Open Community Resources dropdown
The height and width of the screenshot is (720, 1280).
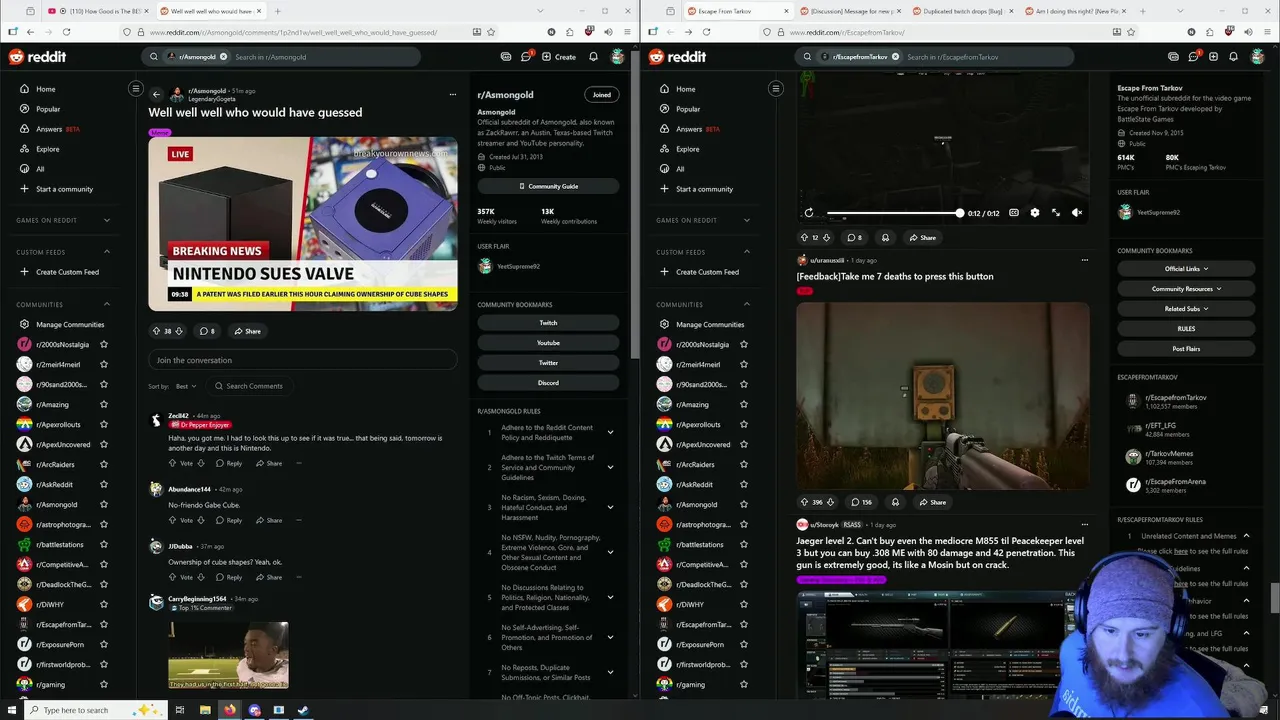1186,289
